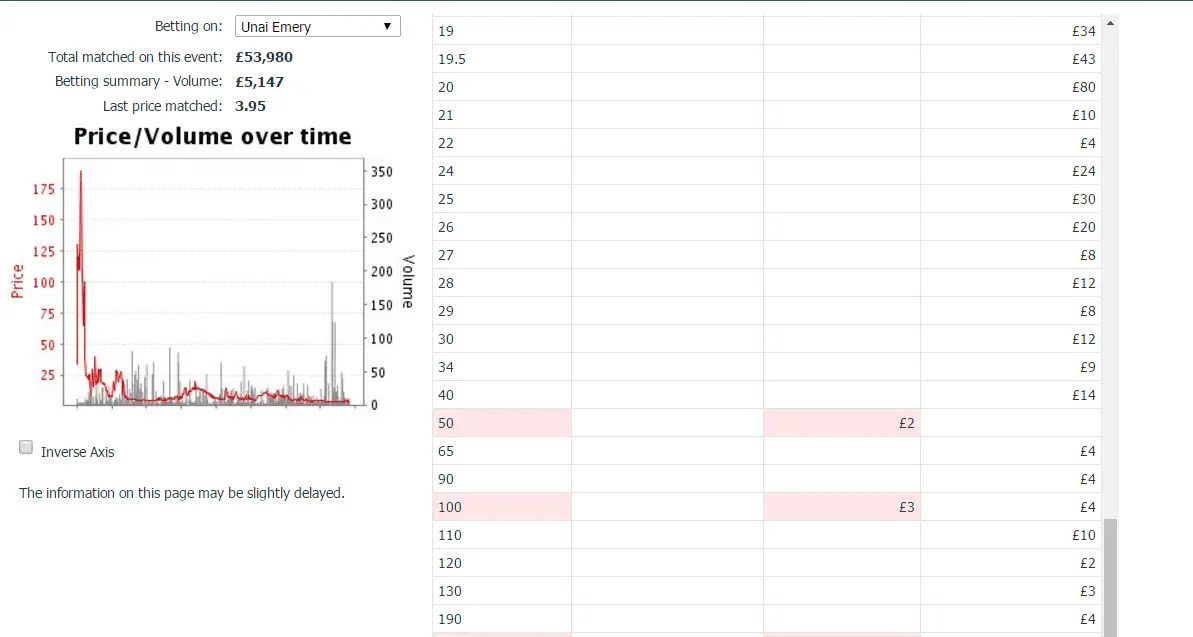Viewport: 1193px width, 637px height.
Task: Click the scrollbar up arrow
Action: click(x=1110, y=23)
